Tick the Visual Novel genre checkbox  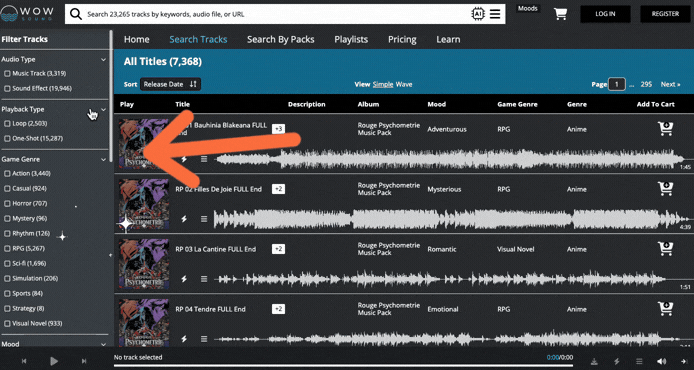7,324
